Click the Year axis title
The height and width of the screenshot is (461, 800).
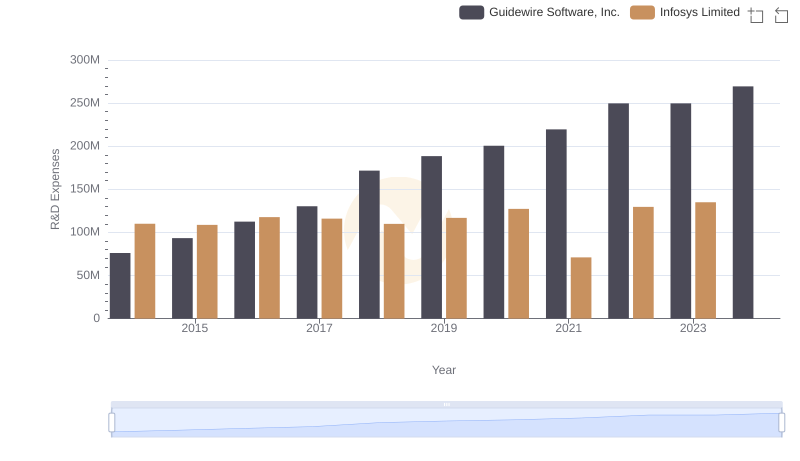tap(444, 370)
